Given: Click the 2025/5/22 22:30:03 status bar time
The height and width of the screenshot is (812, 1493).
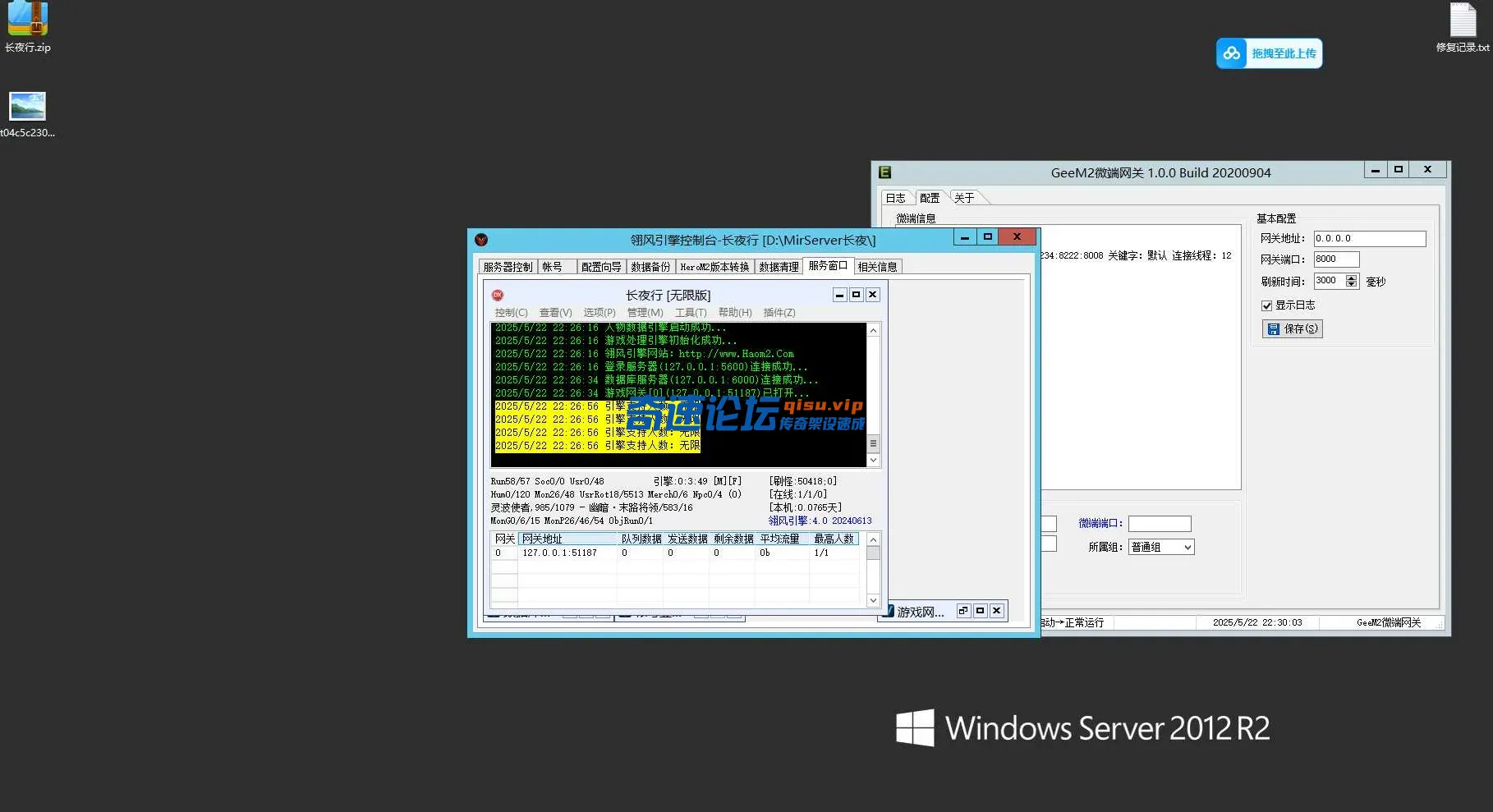Looking at the screenshot, I should click(x=1257, y=622).
